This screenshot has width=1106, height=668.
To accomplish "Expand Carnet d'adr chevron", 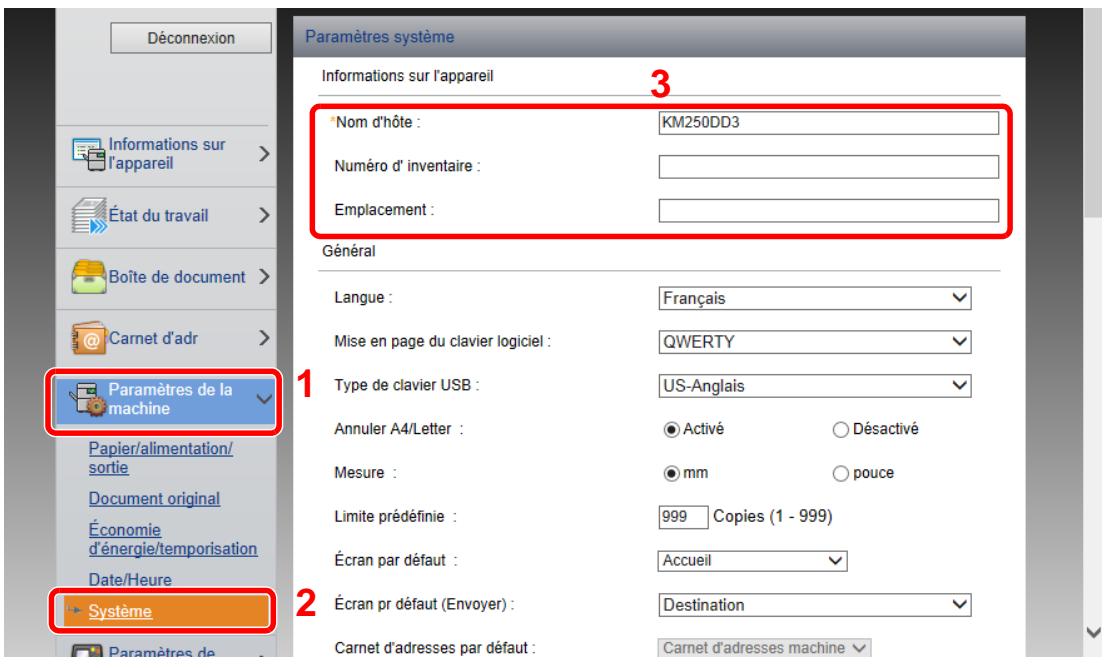I will [x=264, y=338].
